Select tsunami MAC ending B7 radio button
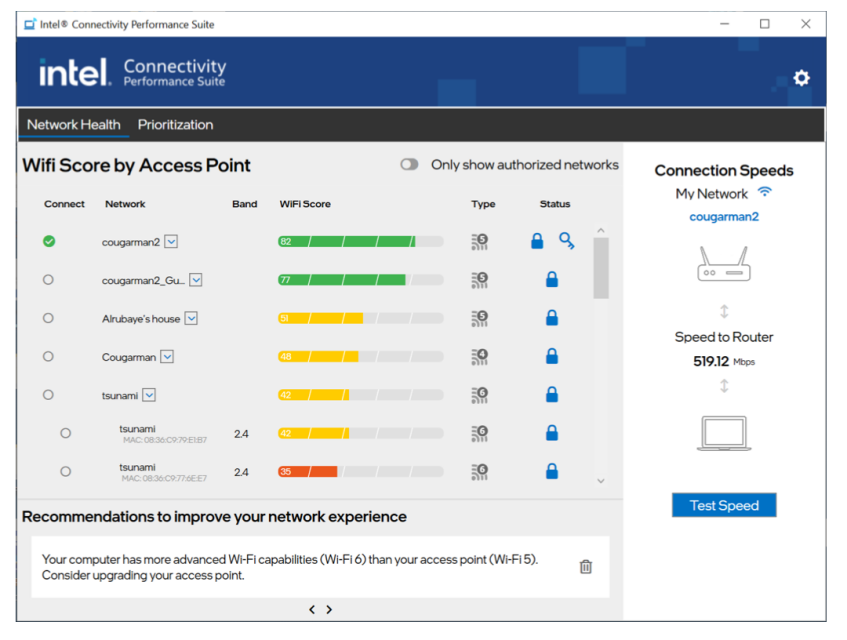Viewport: 847px width, 640px height. click(65, 433)
